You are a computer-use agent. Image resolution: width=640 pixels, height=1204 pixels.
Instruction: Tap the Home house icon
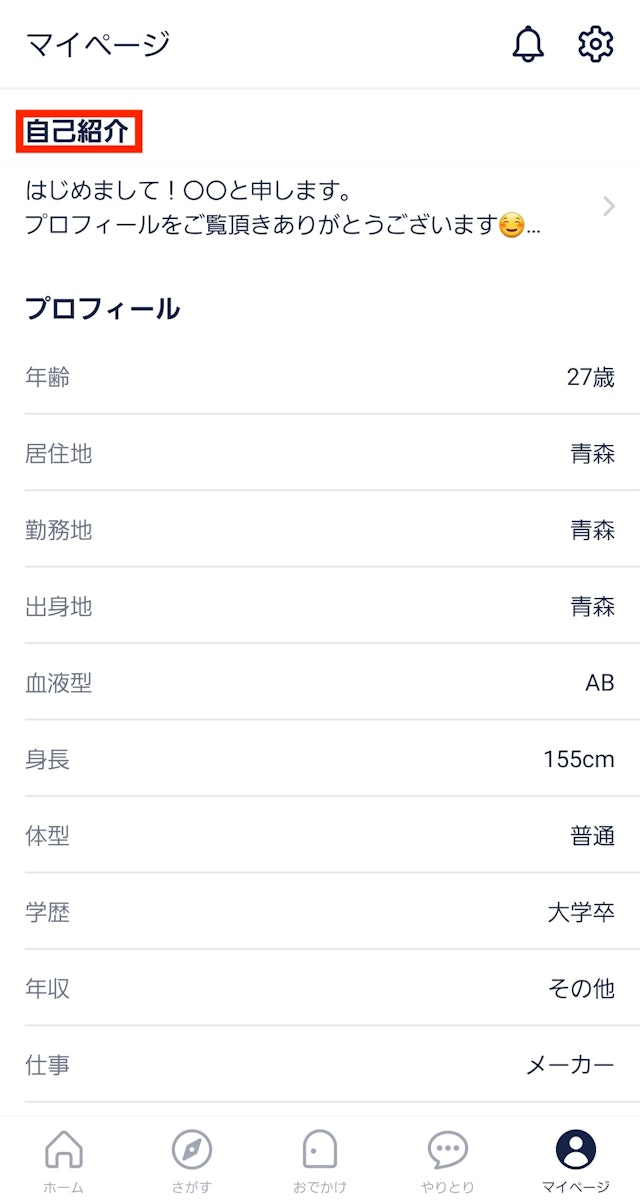tap(64, 1150)
